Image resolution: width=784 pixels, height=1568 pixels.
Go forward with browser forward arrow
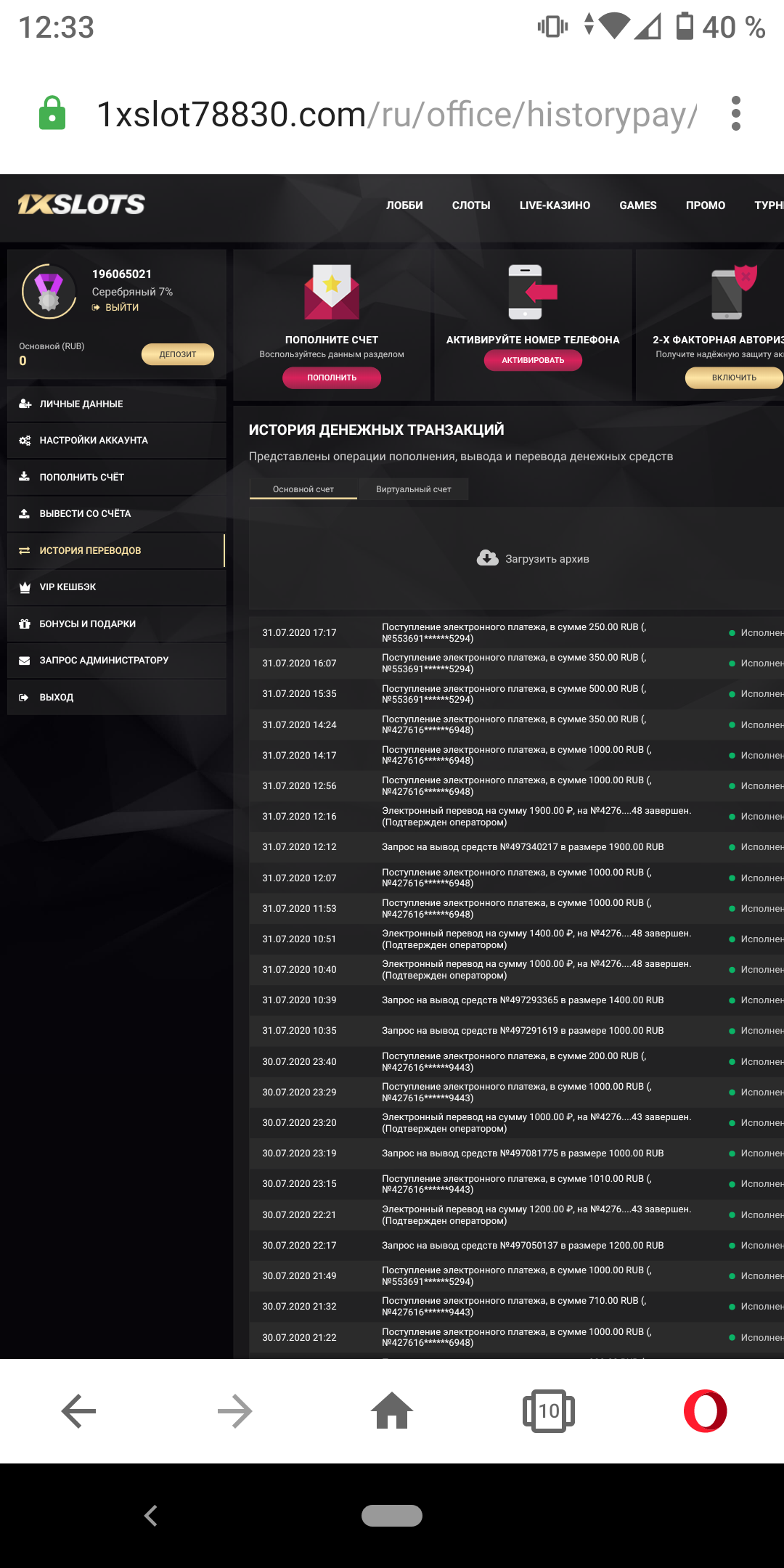pyautogui.click(x=235, y=1411)
